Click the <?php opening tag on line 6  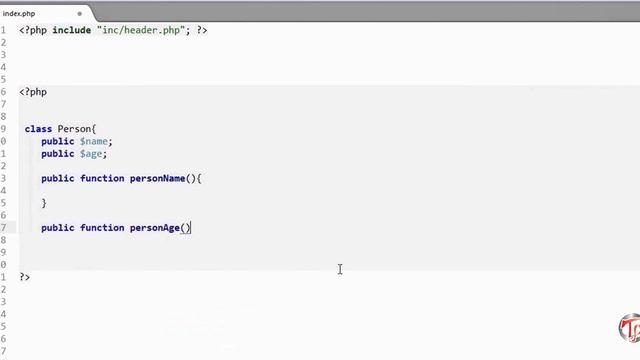point(33,92)
